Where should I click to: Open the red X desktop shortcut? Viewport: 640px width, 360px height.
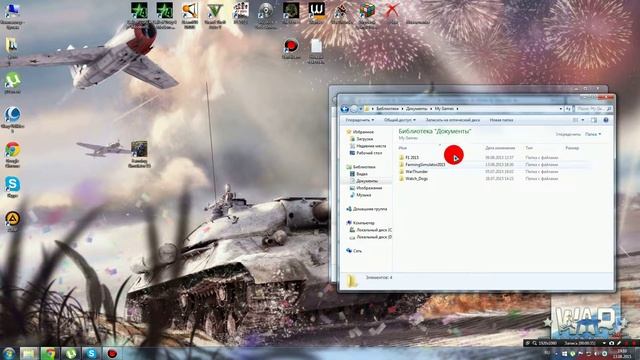[x=392, y=13]
